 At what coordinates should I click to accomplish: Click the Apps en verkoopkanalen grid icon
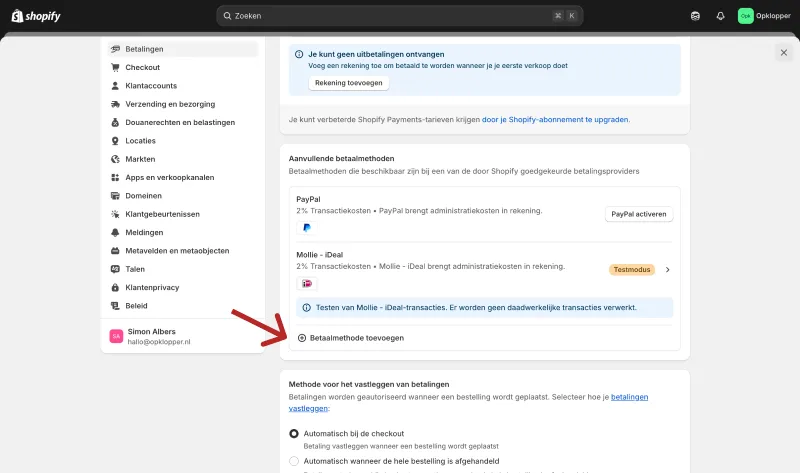coord(115,178)
